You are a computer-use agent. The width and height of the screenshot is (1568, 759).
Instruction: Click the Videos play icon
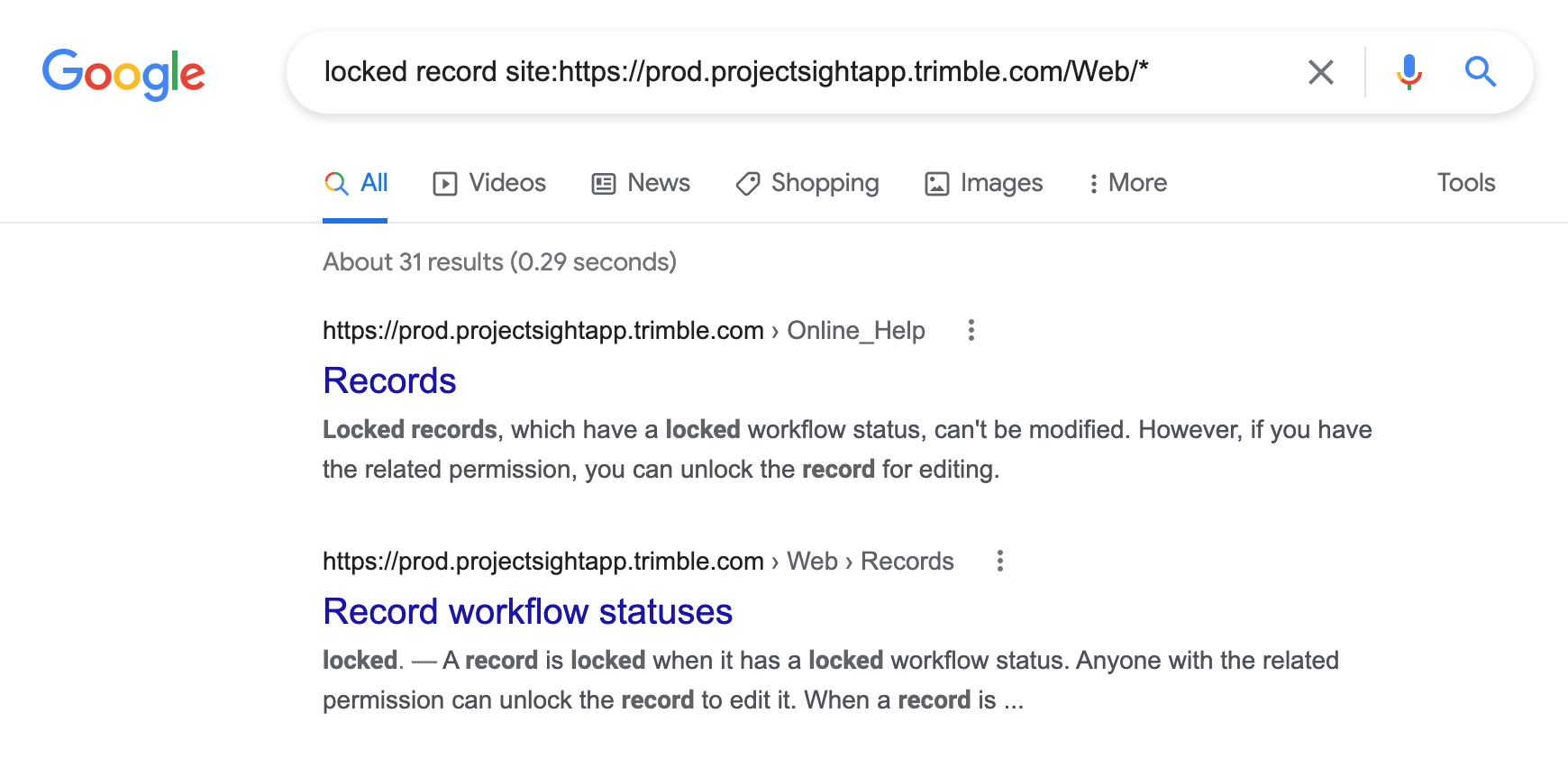tap(445, 184)
